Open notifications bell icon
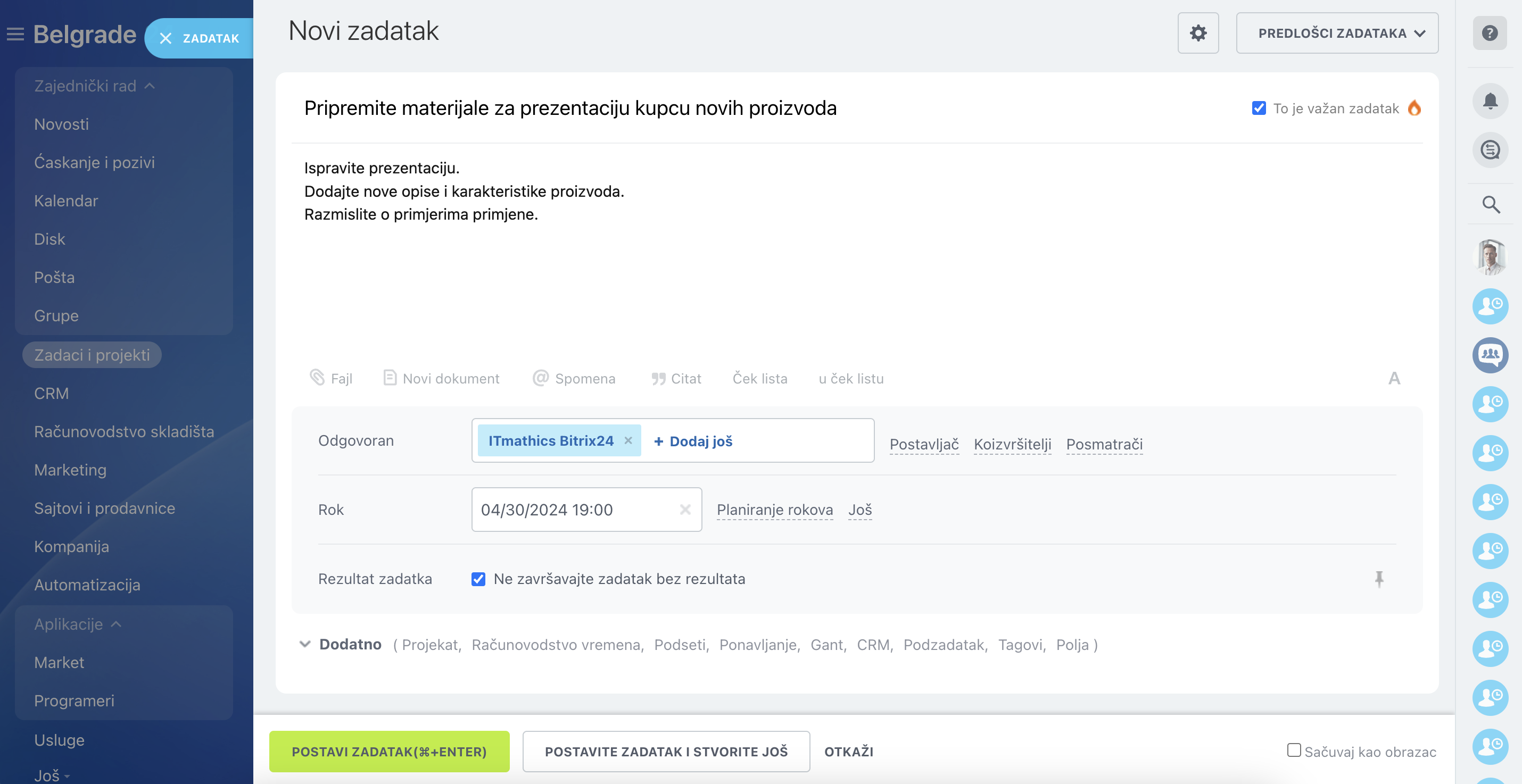Viewport: 1522px width, 784px height. (1490, 101)
